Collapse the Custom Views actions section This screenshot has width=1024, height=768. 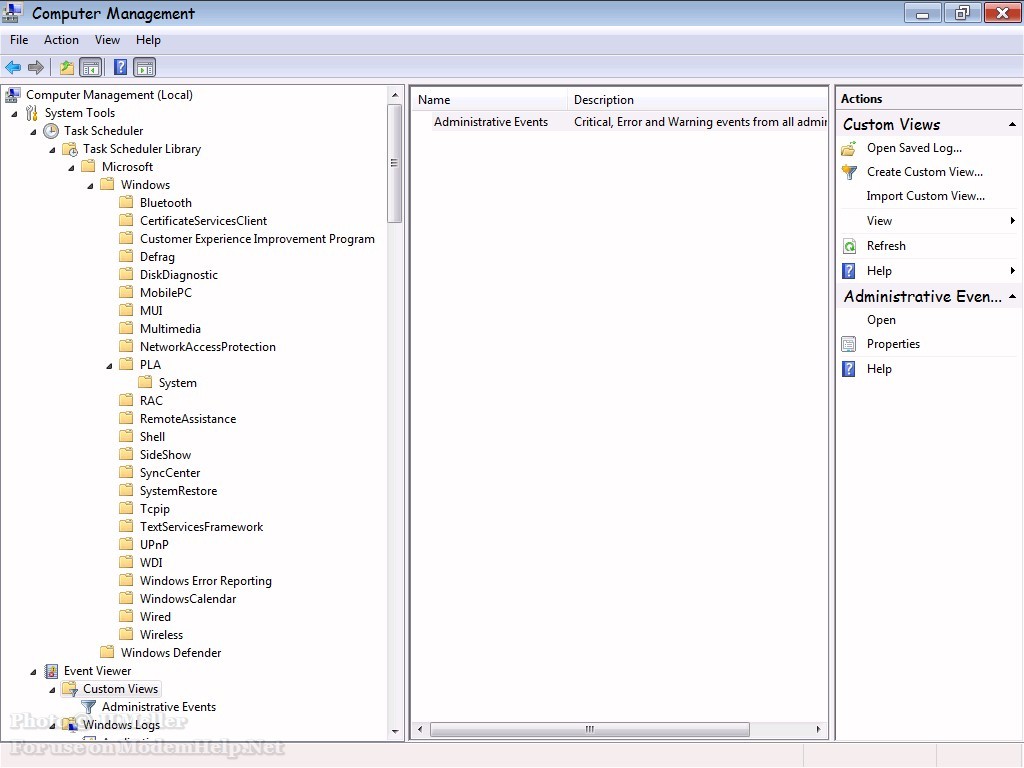point(1012,124)
